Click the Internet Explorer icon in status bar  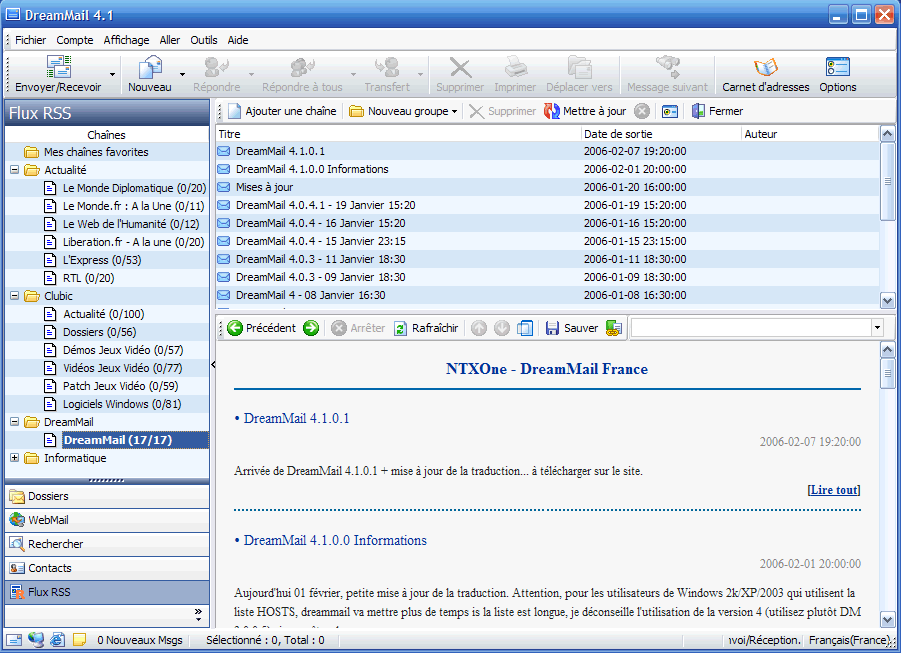click(x=57, y=639)
